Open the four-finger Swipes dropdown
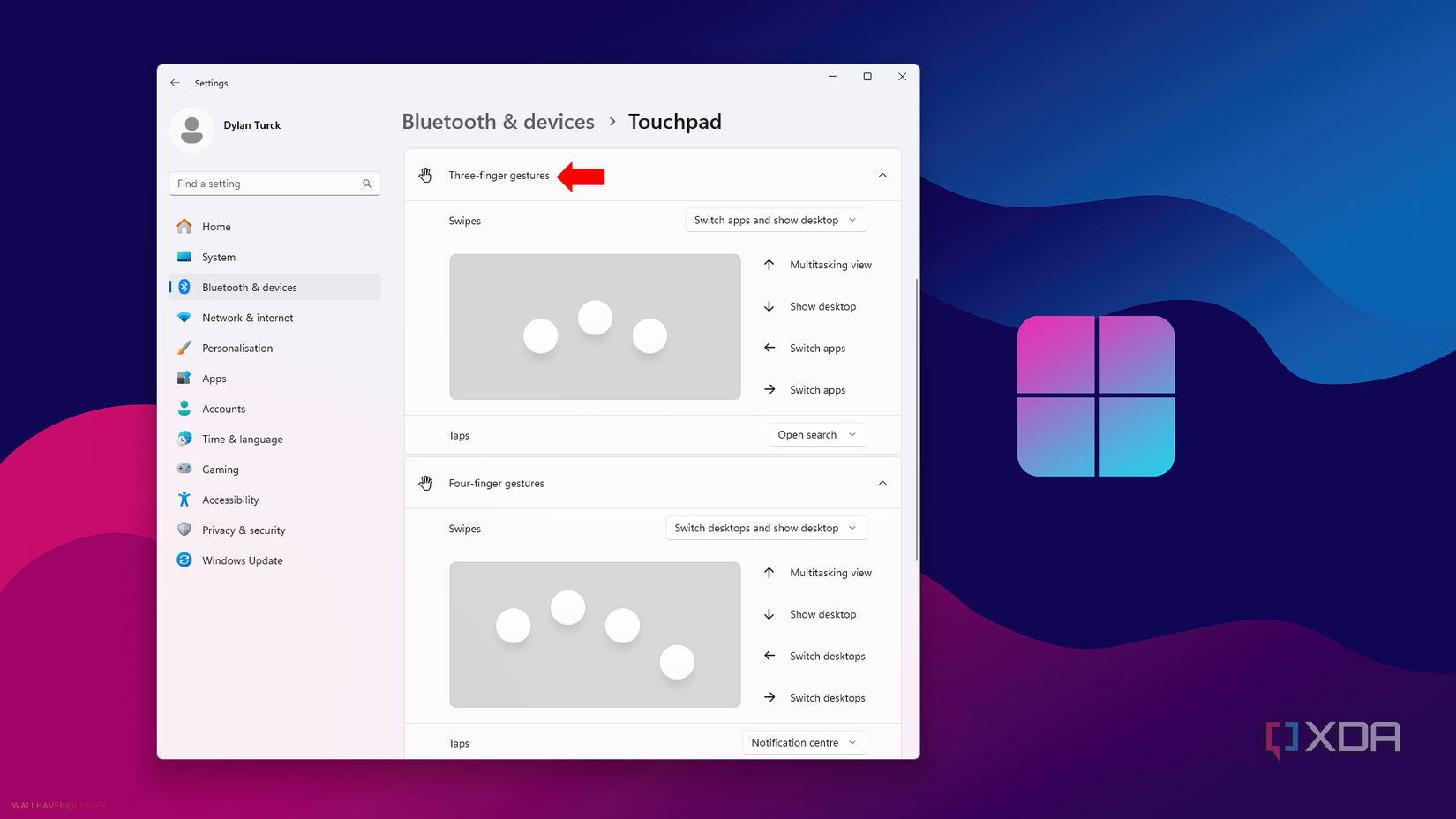1456x819 pixels. click(x=765, y=527)
